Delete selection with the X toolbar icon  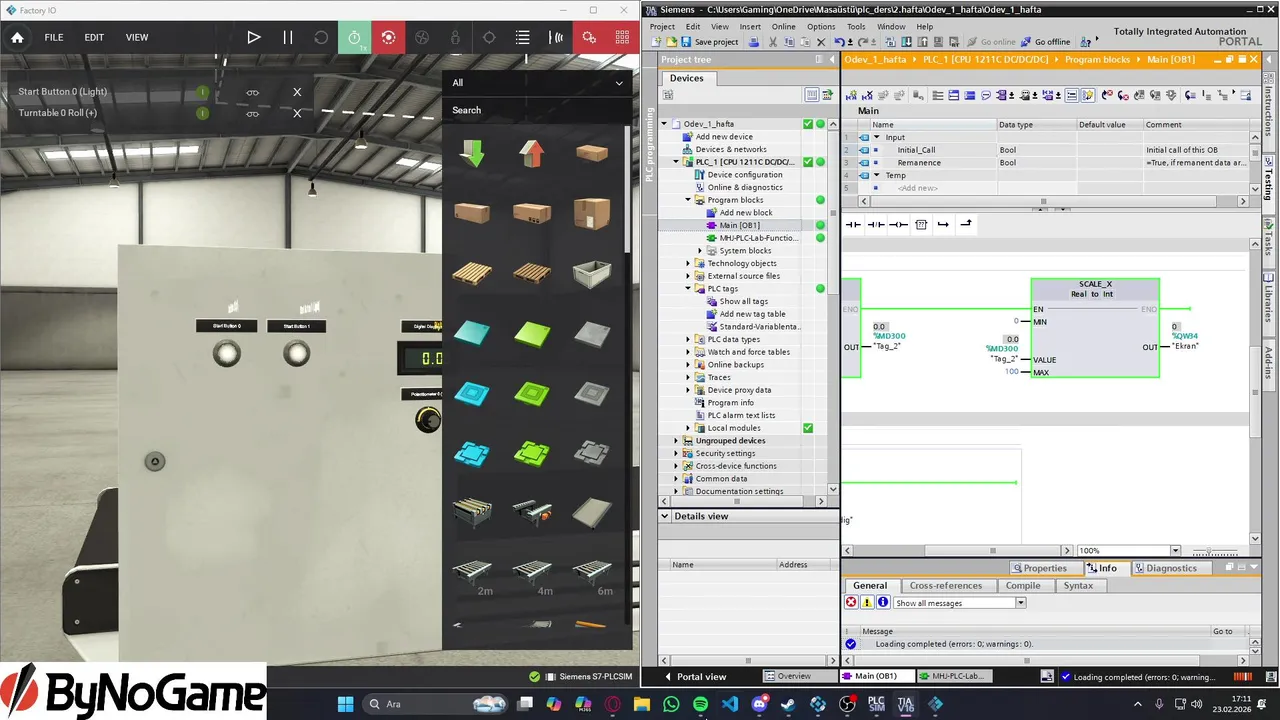[x=821, y=42]
